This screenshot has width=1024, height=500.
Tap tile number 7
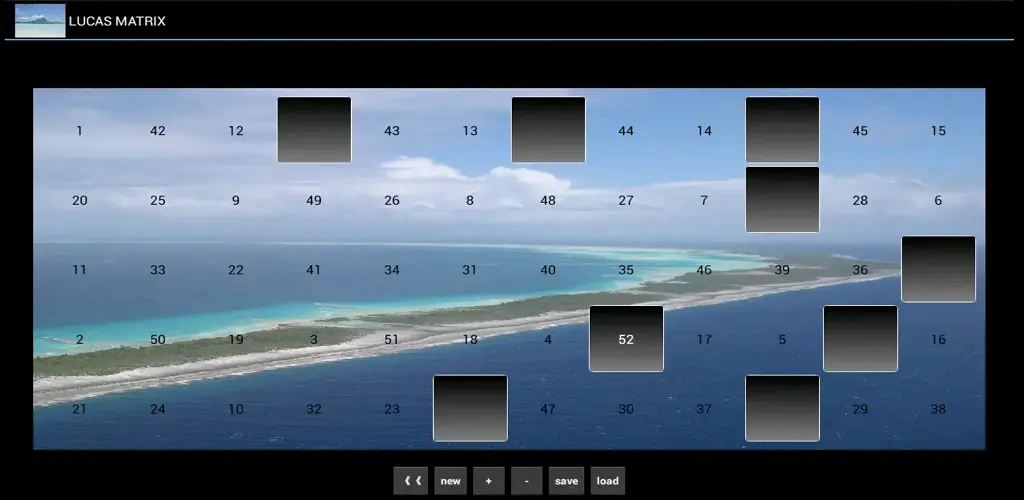pos(704,200)
